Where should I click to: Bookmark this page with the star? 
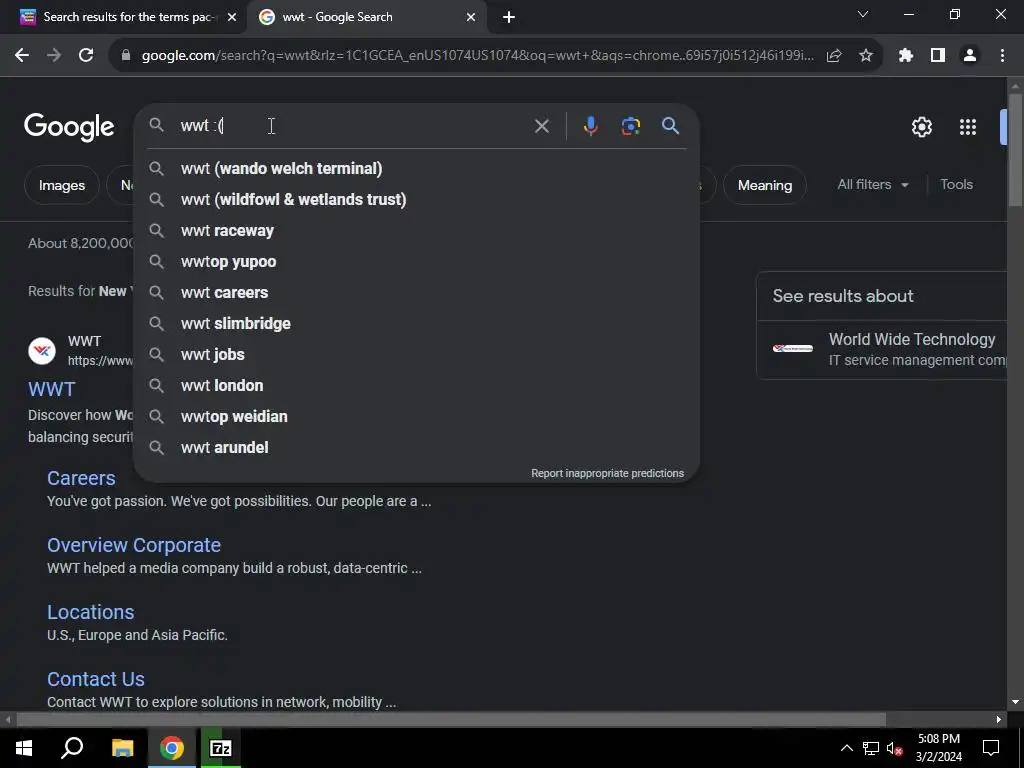point(866,56)
